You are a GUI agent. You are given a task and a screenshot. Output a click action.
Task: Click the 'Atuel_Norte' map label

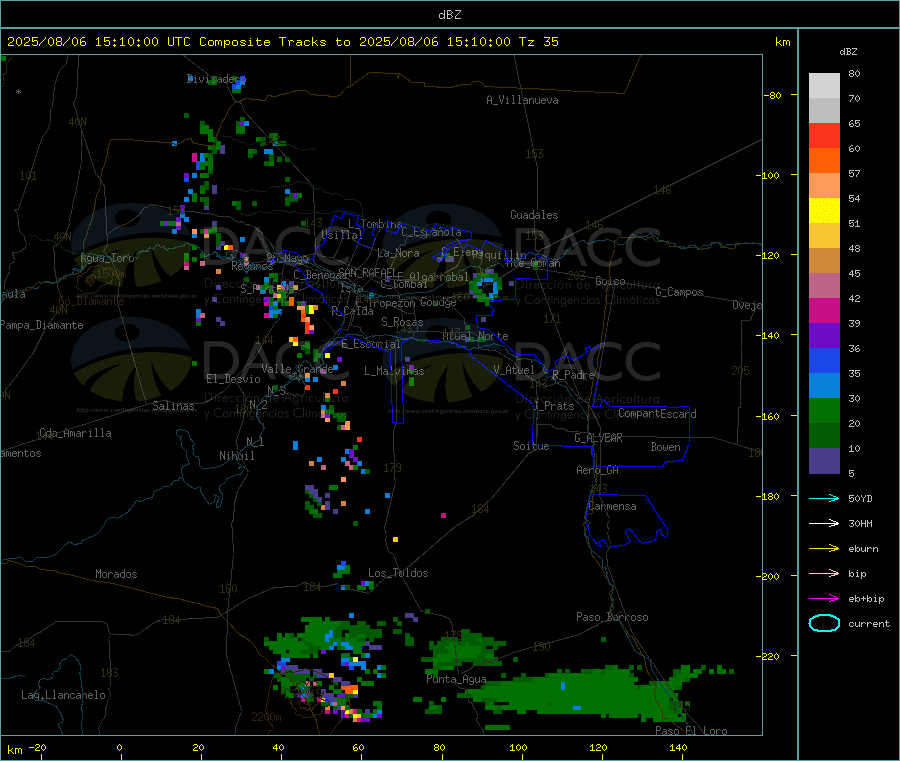[x=475, y=336]
